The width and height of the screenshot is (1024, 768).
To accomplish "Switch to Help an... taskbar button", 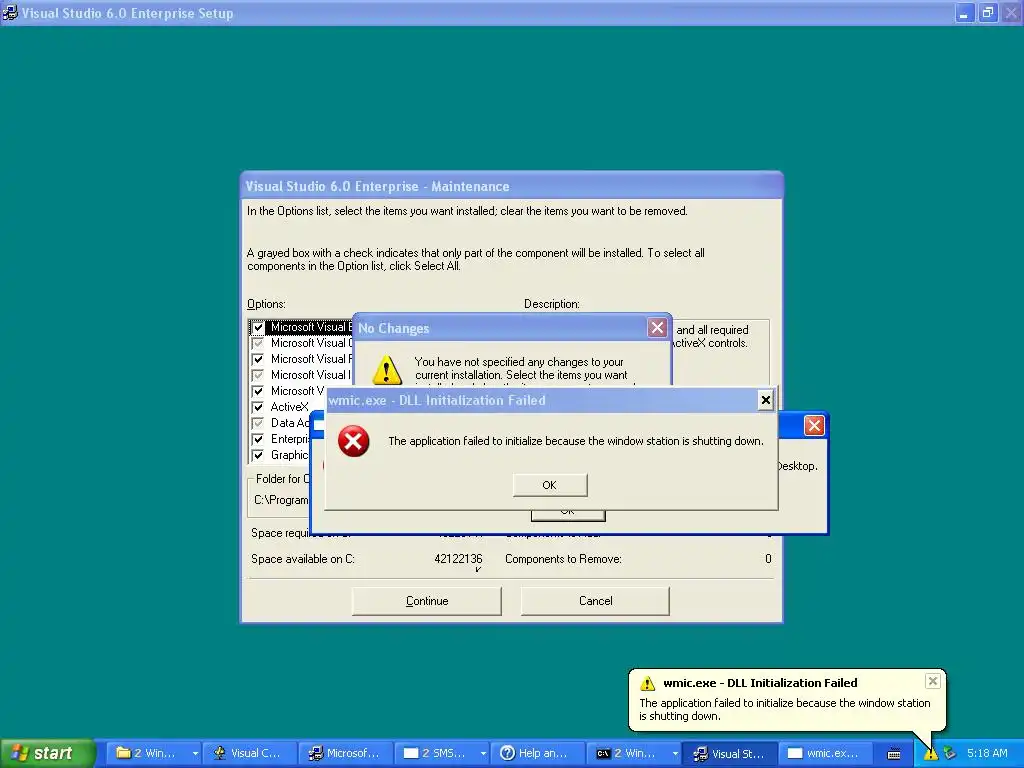I will [x=537, y=754].
